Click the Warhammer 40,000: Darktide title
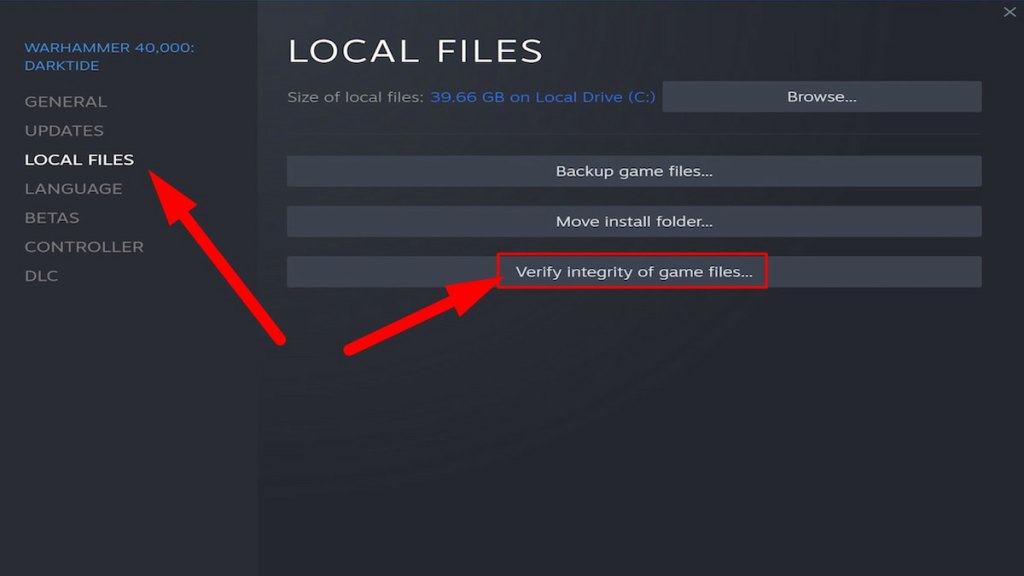1024x576 pixels. tap(109, 56)
